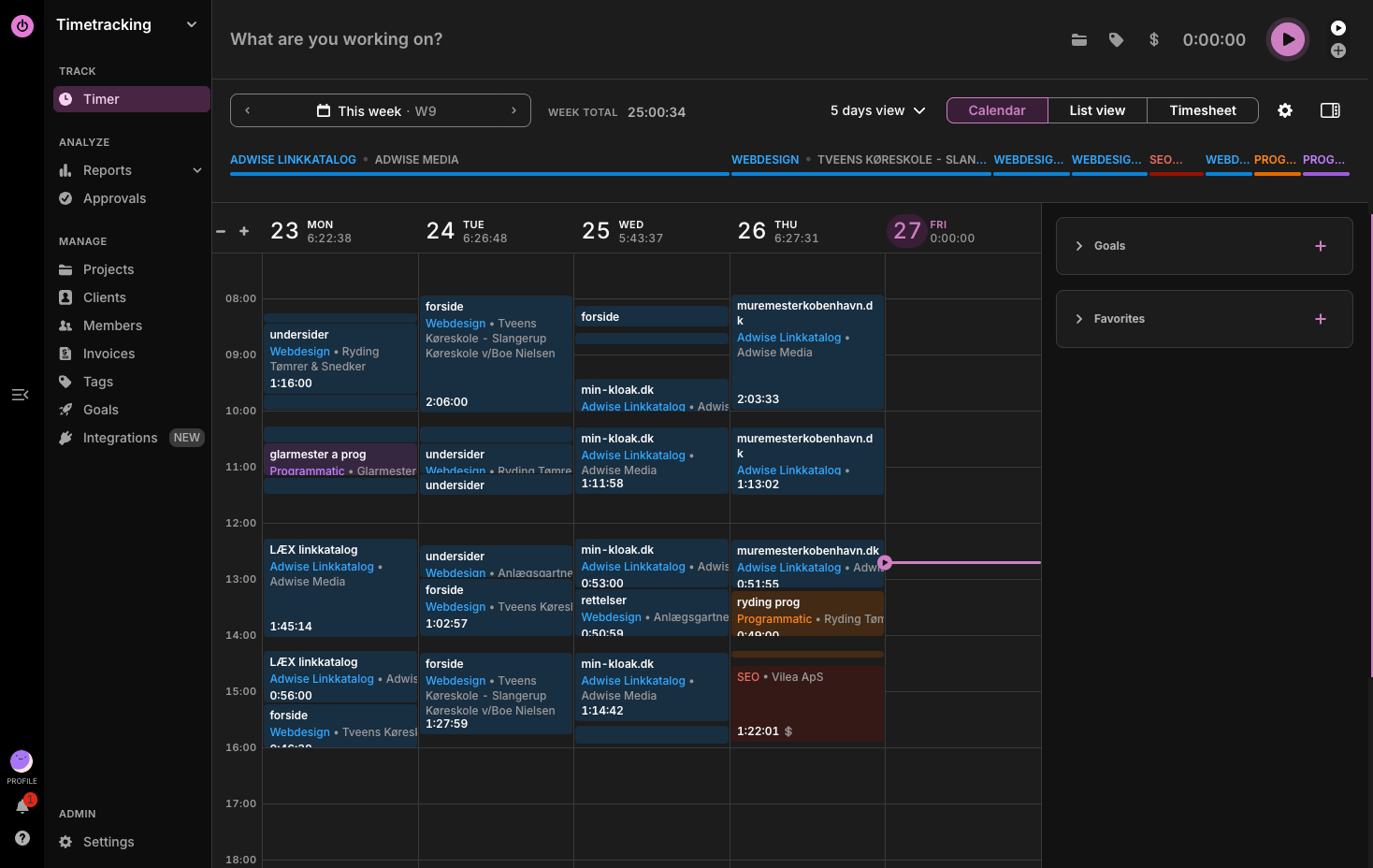Click the manual mode plus icon
1373x868 pixels.
tap(1338, 51)
